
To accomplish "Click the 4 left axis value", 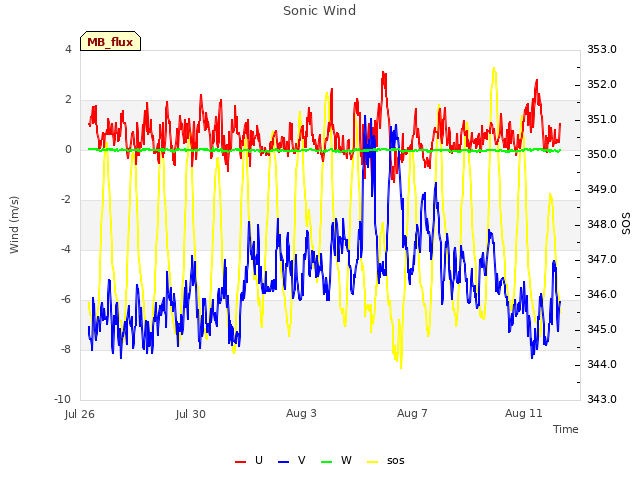I will coord(68,49).
